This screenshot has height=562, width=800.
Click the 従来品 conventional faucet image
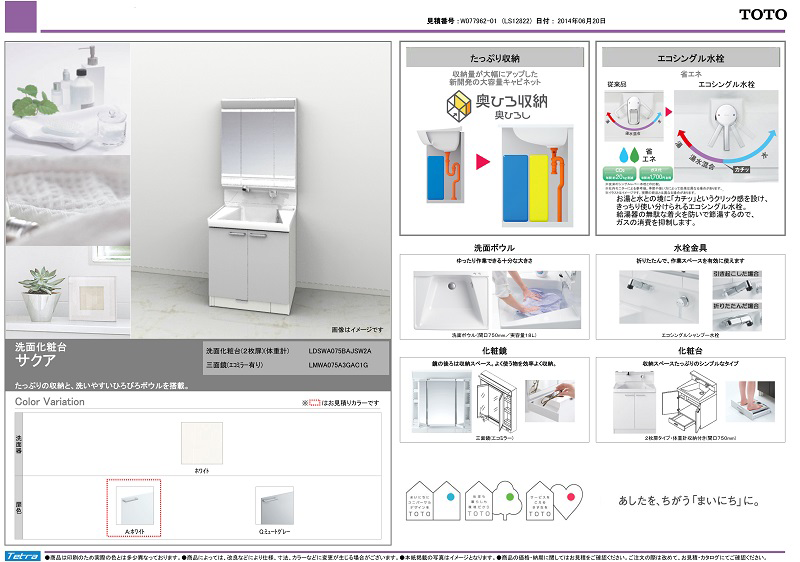pos(634,116)
